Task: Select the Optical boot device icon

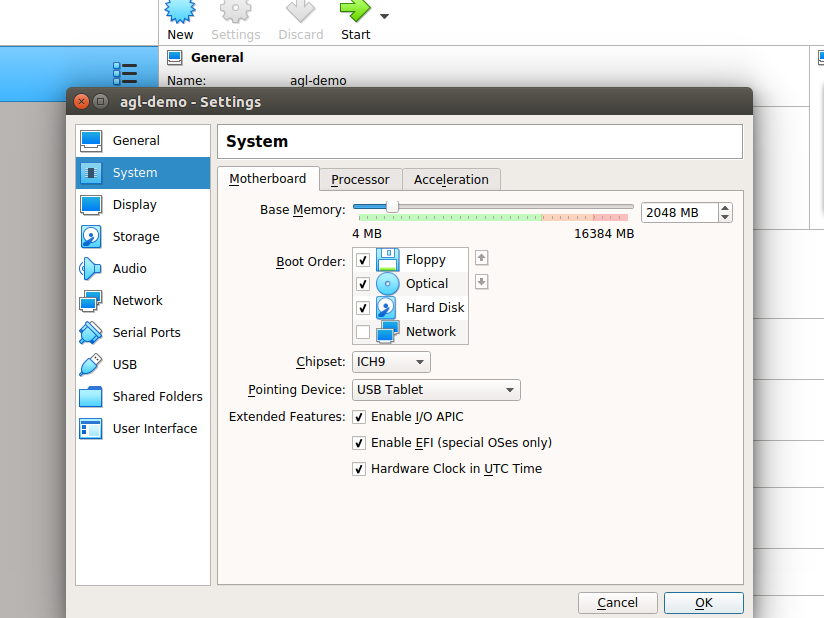Action: tap(388, 284)
